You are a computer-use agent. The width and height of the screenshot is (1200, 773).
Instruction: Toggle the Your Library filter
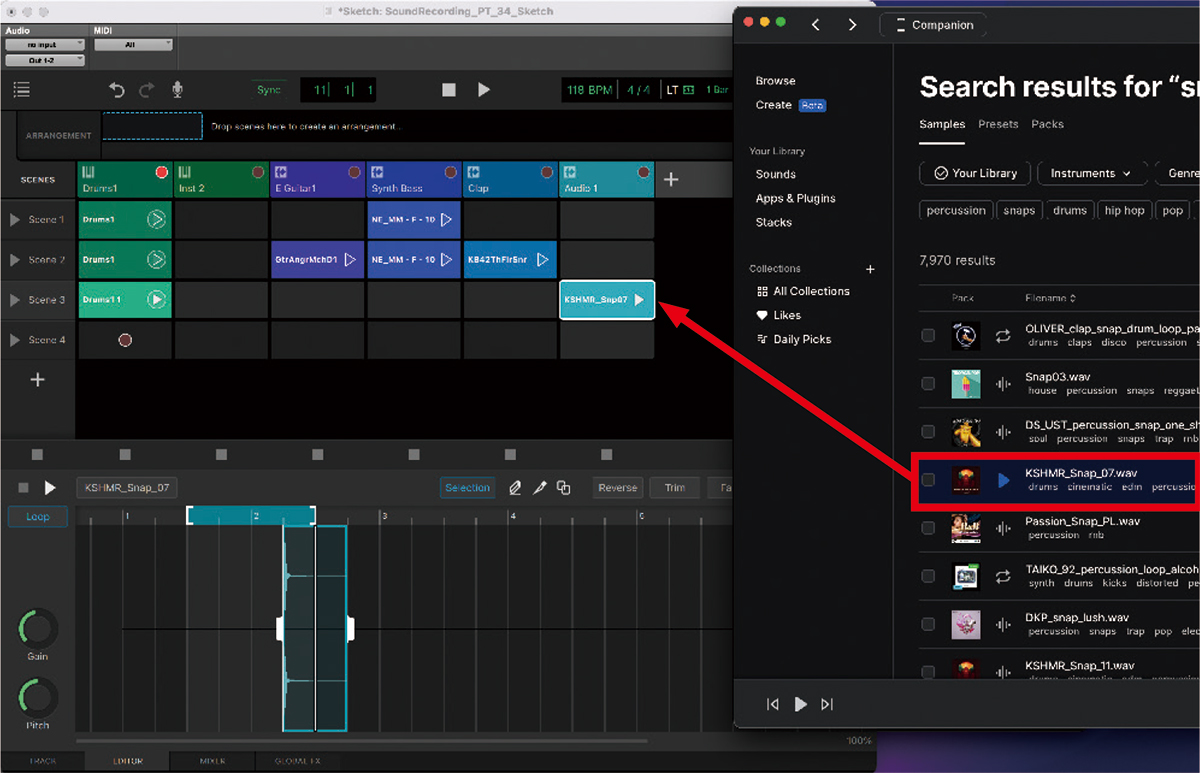974,173
